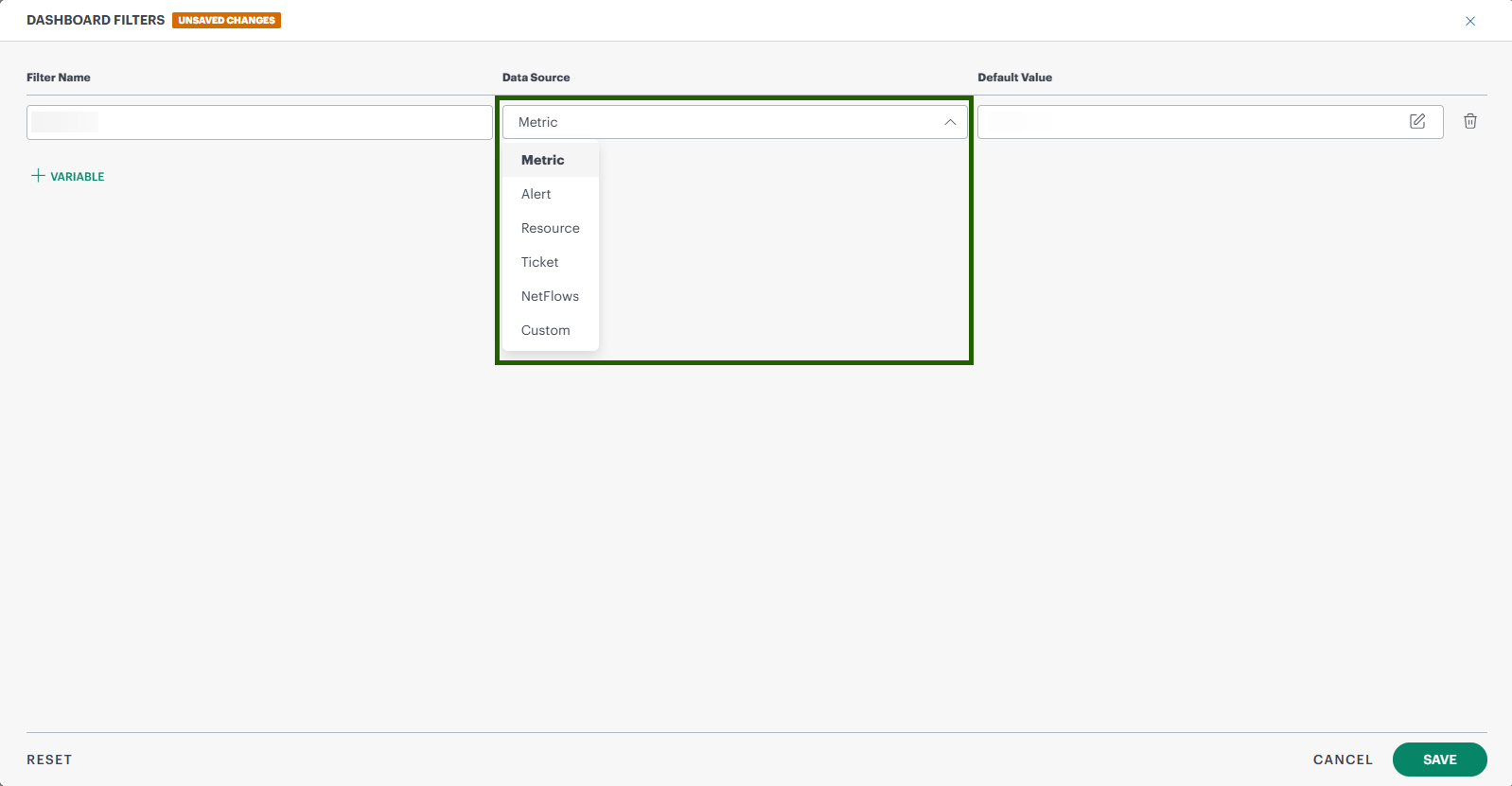
Task: Cancel the filter changes
Action: pyautogui.click(x=1342, y=760)
